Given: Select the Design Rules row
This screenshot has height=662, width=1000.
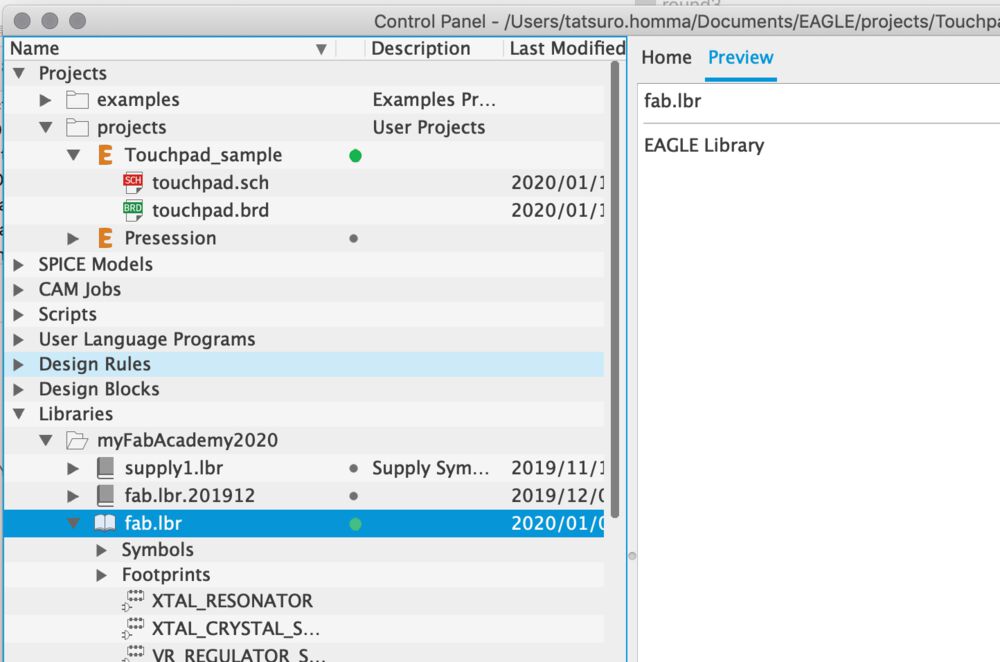Looking at the screenshot, I should pos(304,364).
